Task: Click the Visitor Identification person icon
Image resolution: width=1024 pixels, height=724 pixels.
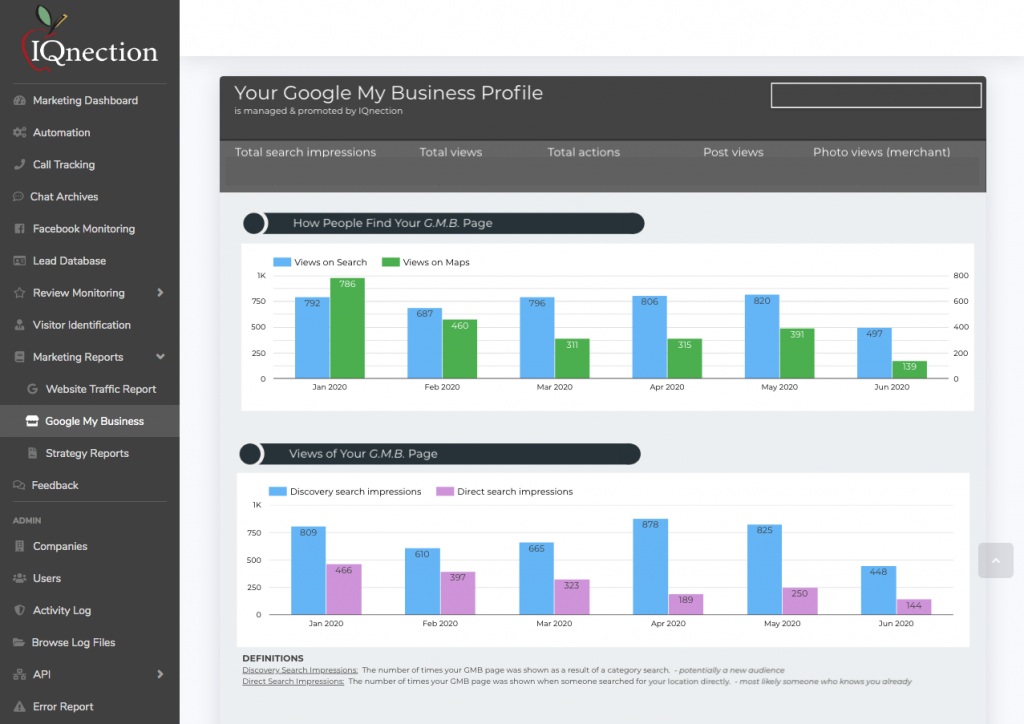Action: click(20, 324)
